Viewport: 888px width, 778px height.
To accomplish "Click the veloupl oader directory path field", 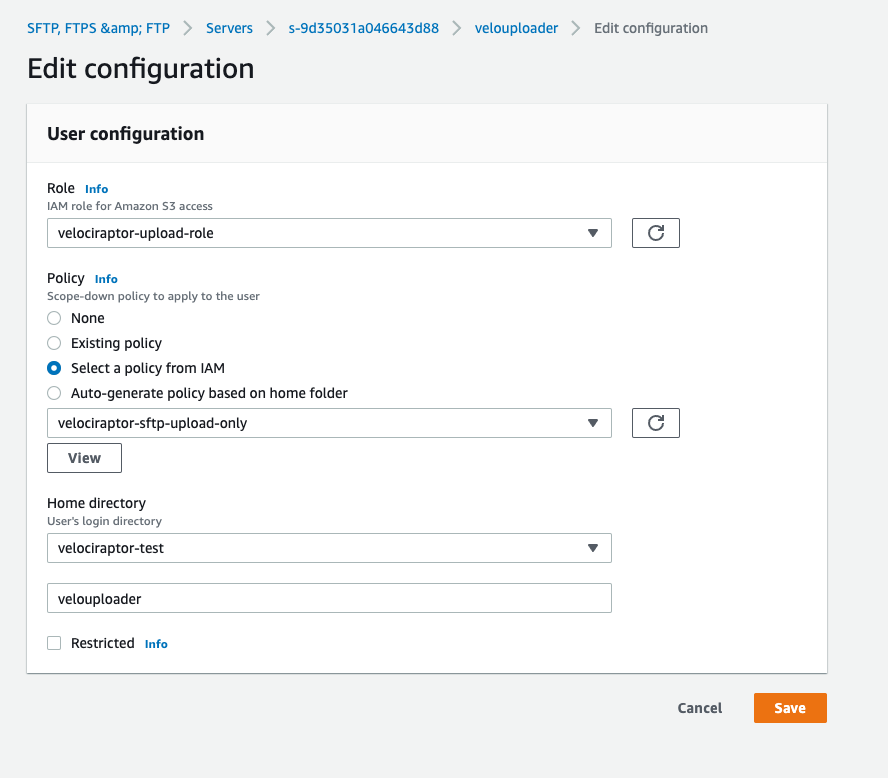I will [x=329, y=597].
